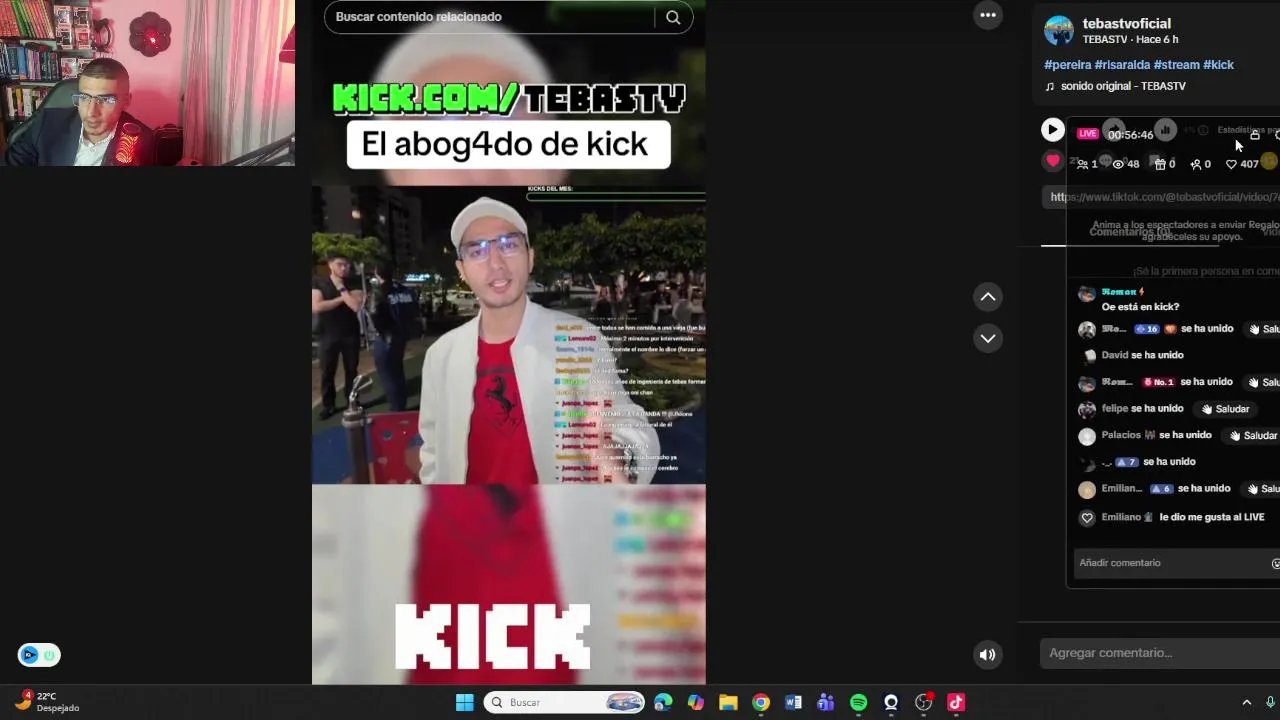Click the Oe está en kick? comment
This screenshot has height=720, width=1280.
(1140, 307)
